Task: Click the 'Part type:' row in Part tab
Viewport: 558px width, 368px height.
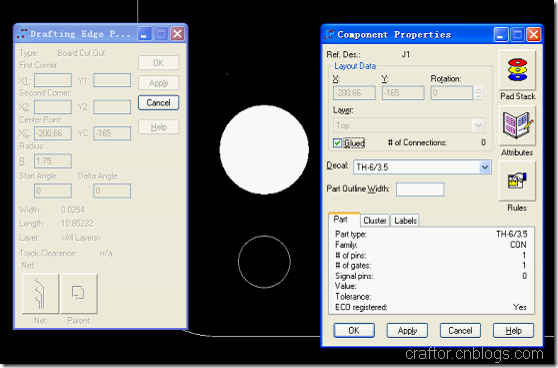Action: [x=431, y=234]
